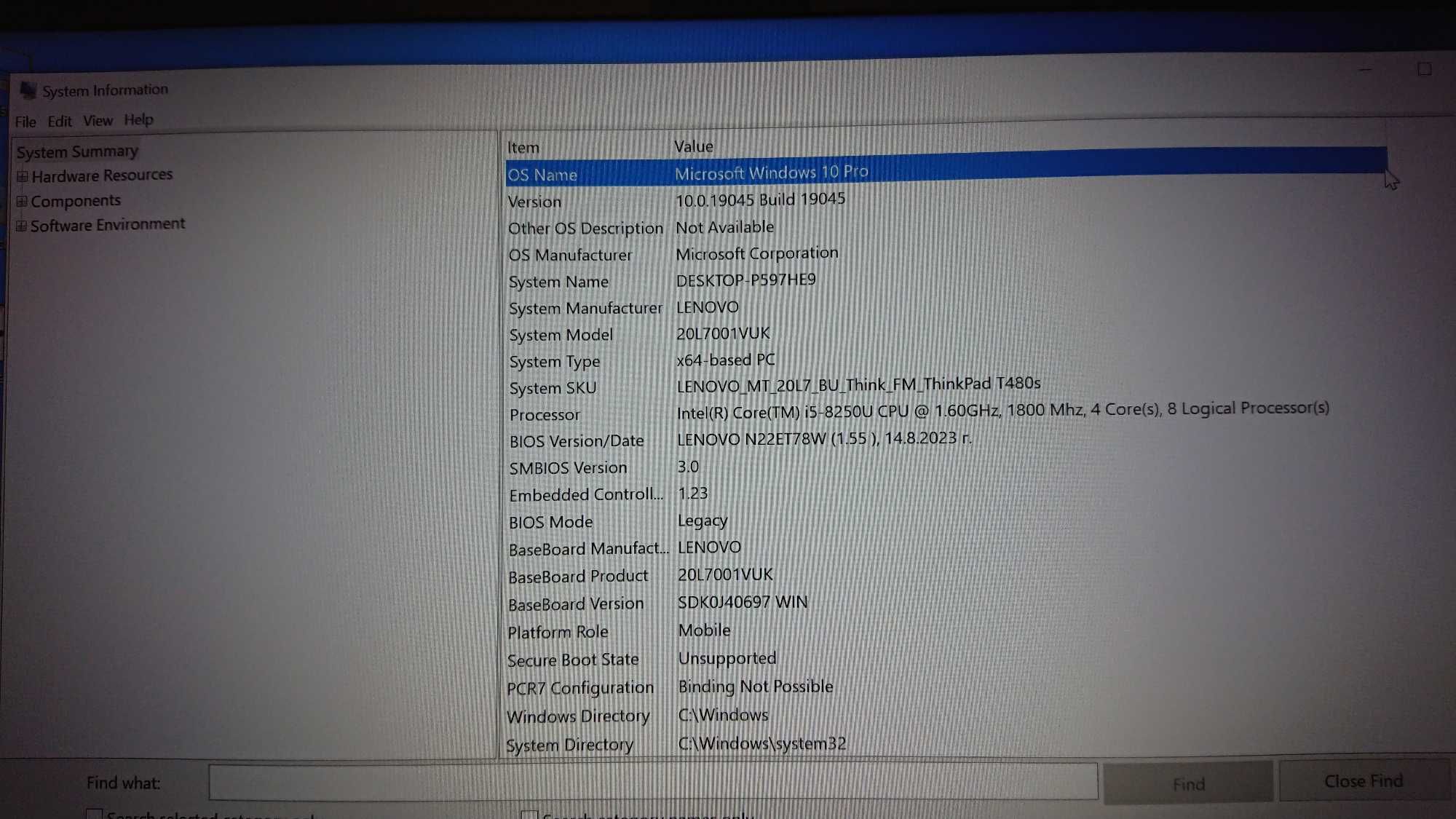Open the File menu
The image size is (1456, 819).
point(24,120)
